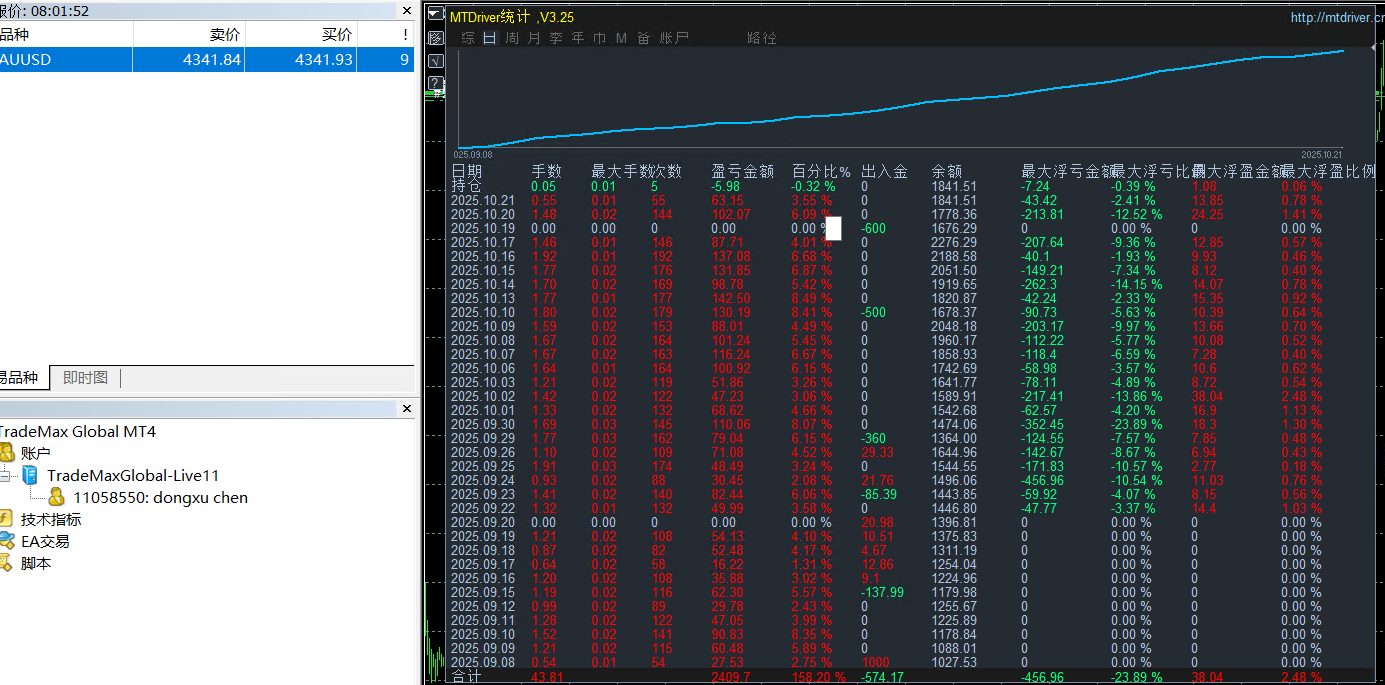Open the http://mtdriver.cn link
This screenshot has height=685, width=1385.
1337,17
